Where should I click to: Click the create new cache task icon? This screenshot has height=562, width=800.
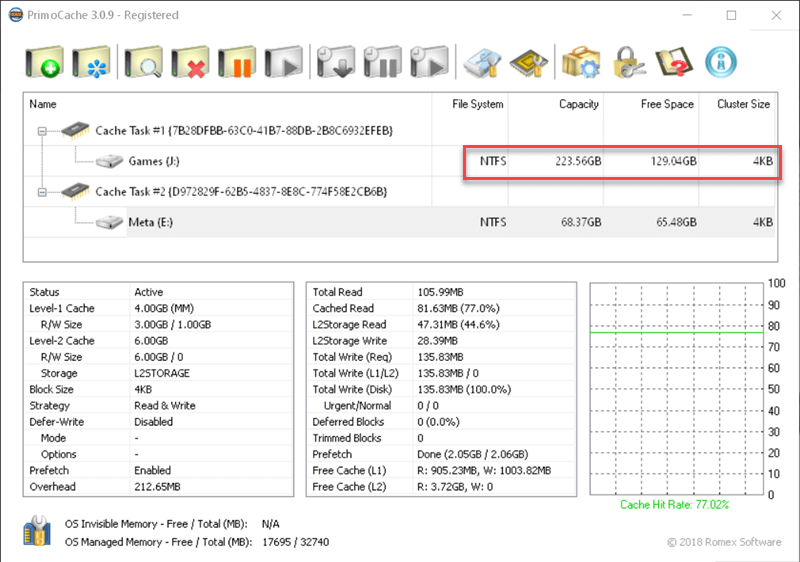(x=44, y=62)
